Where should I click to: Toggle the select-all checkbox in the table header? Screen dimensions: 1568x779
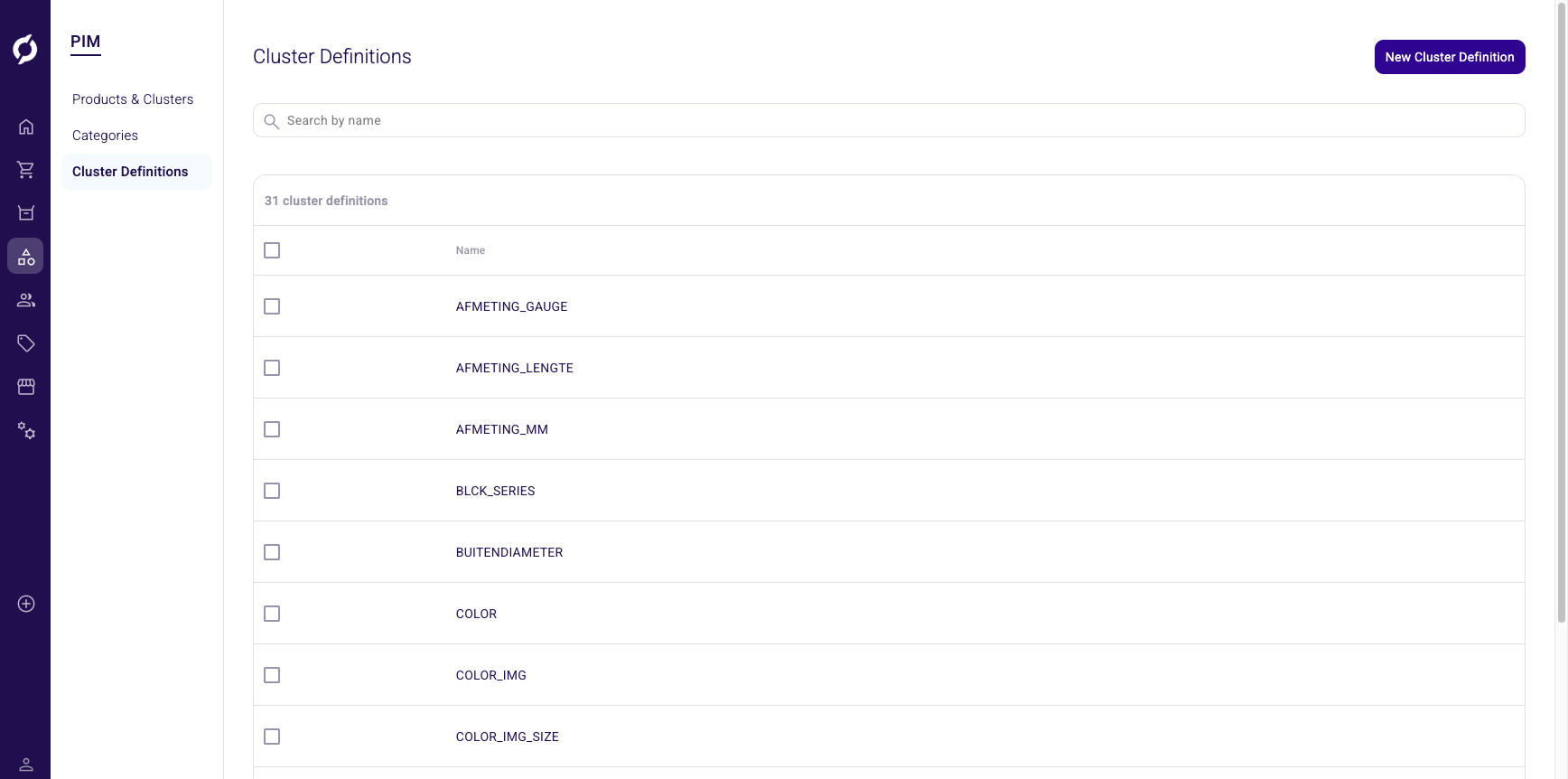[272, 250]
